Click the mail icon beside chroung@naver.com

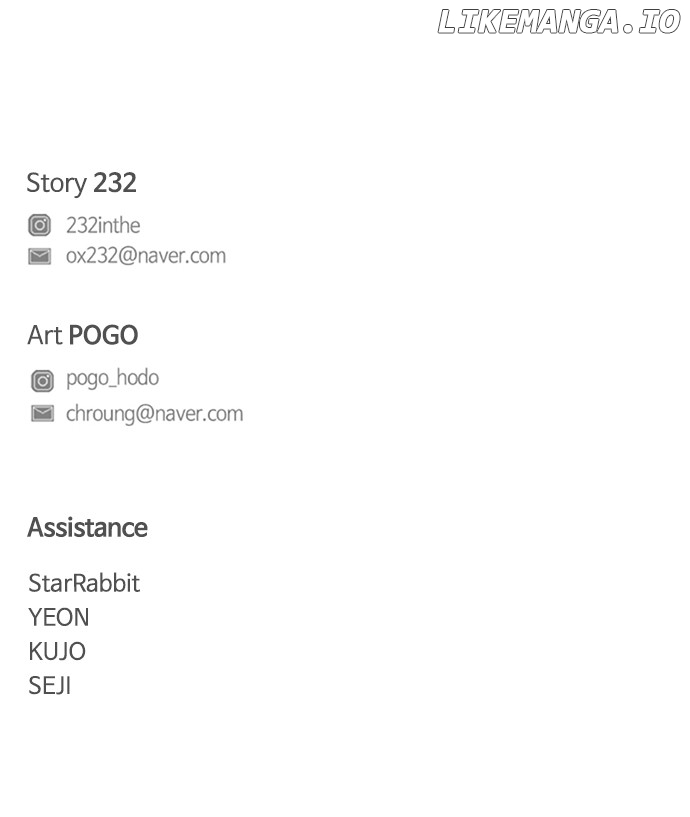(x=42, y=414)
